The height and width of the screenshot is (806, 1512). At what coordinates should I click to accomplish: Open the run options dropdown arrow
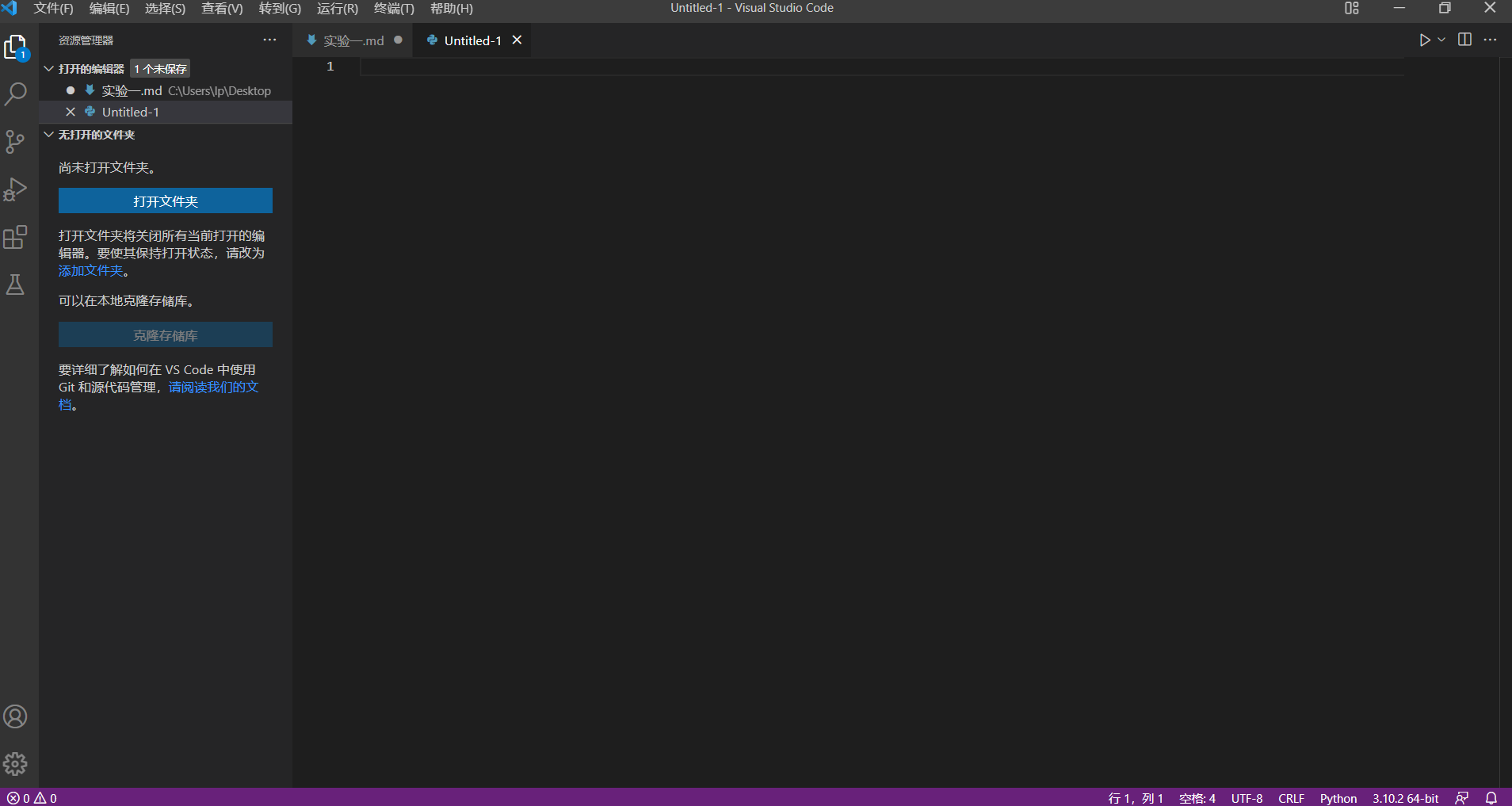point(1441,40)
